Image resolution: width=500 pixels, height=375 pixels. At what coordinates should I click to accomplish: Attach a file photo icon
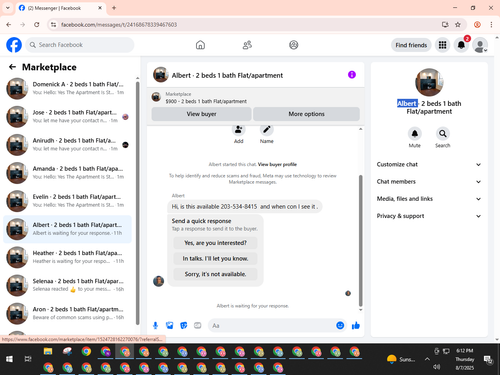[x=170, y=325]
